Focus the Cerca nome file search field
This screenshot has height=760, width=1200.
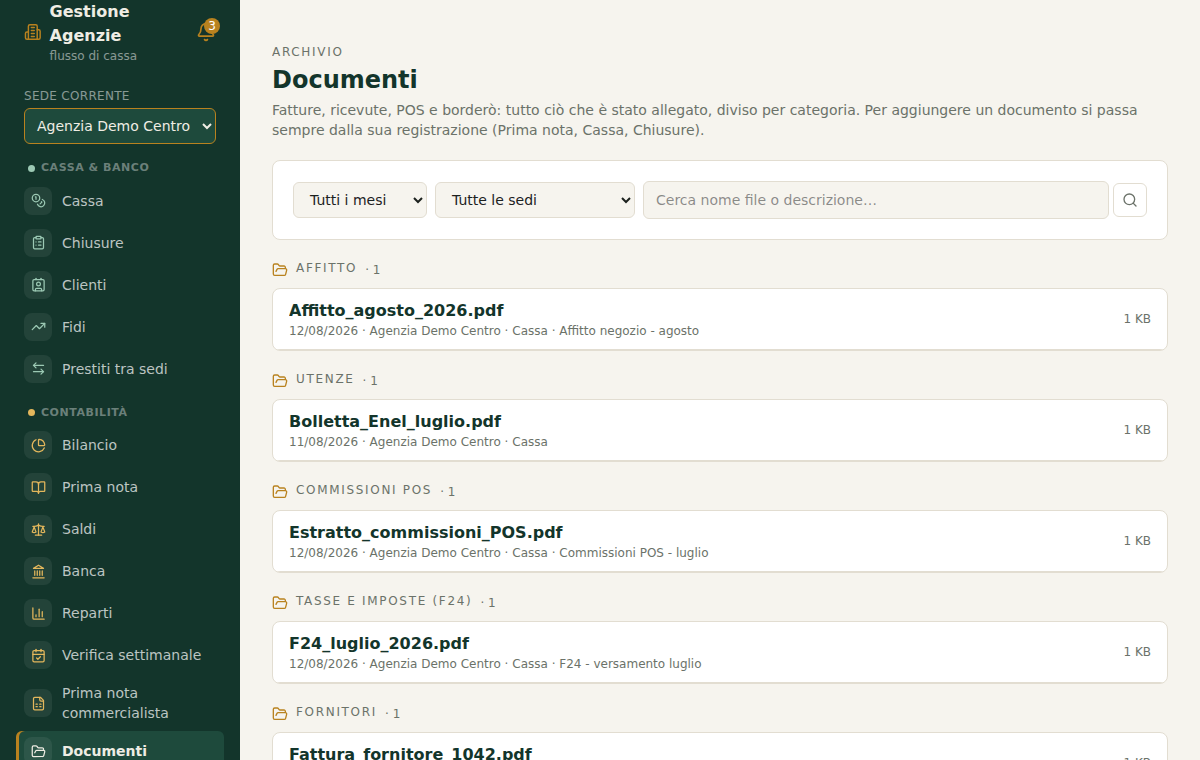point(876,200)
